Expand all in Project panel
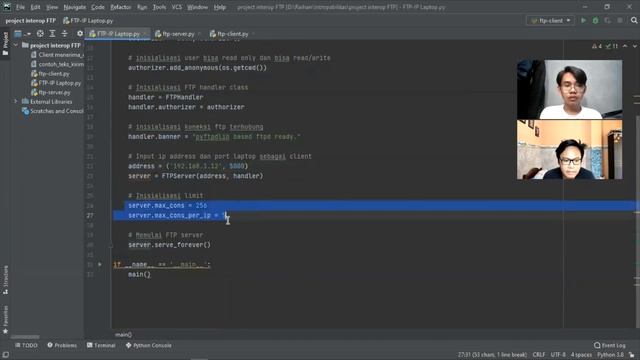Image resolution: width=640 pixels, height=360 pixels. [x=52, y=34]
